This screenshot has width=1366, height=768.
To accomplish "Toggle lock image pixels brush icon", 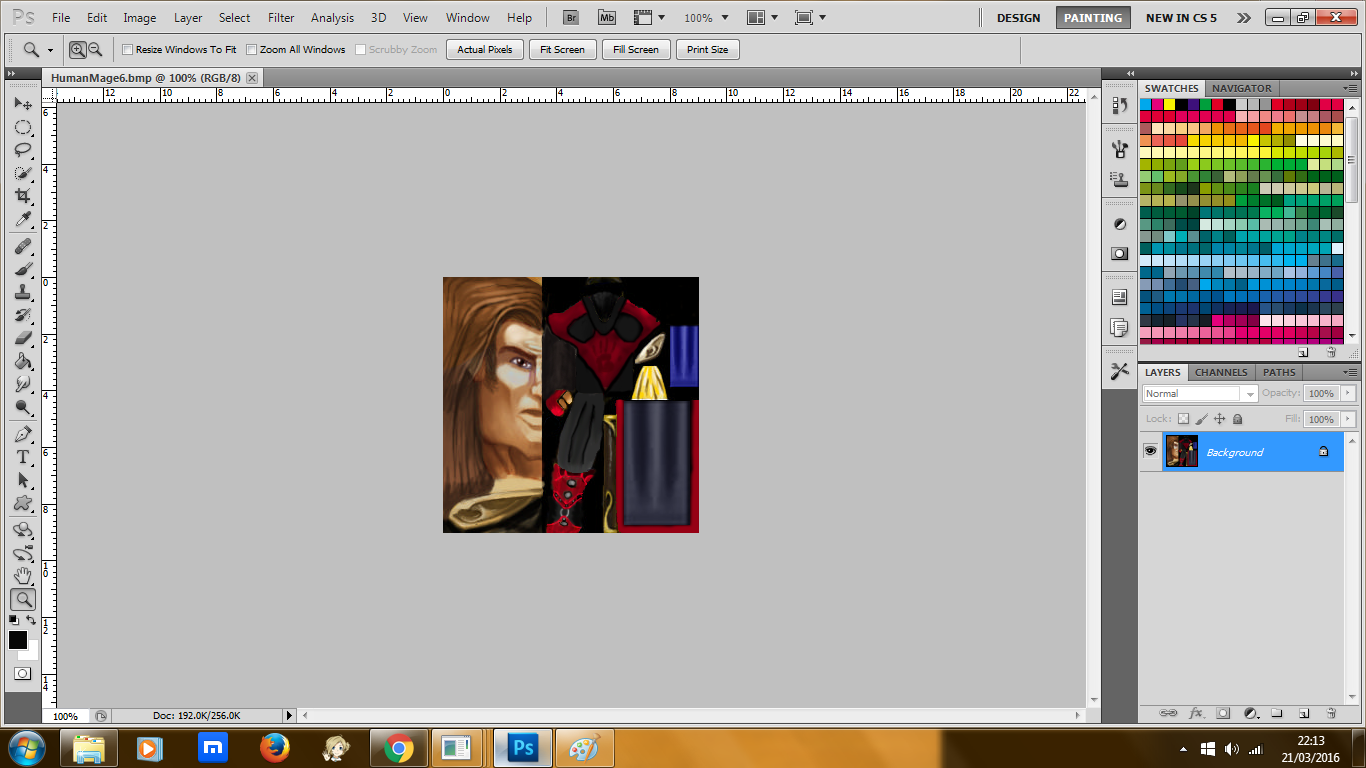I will pyautogui.click(x=1202, y=419).
